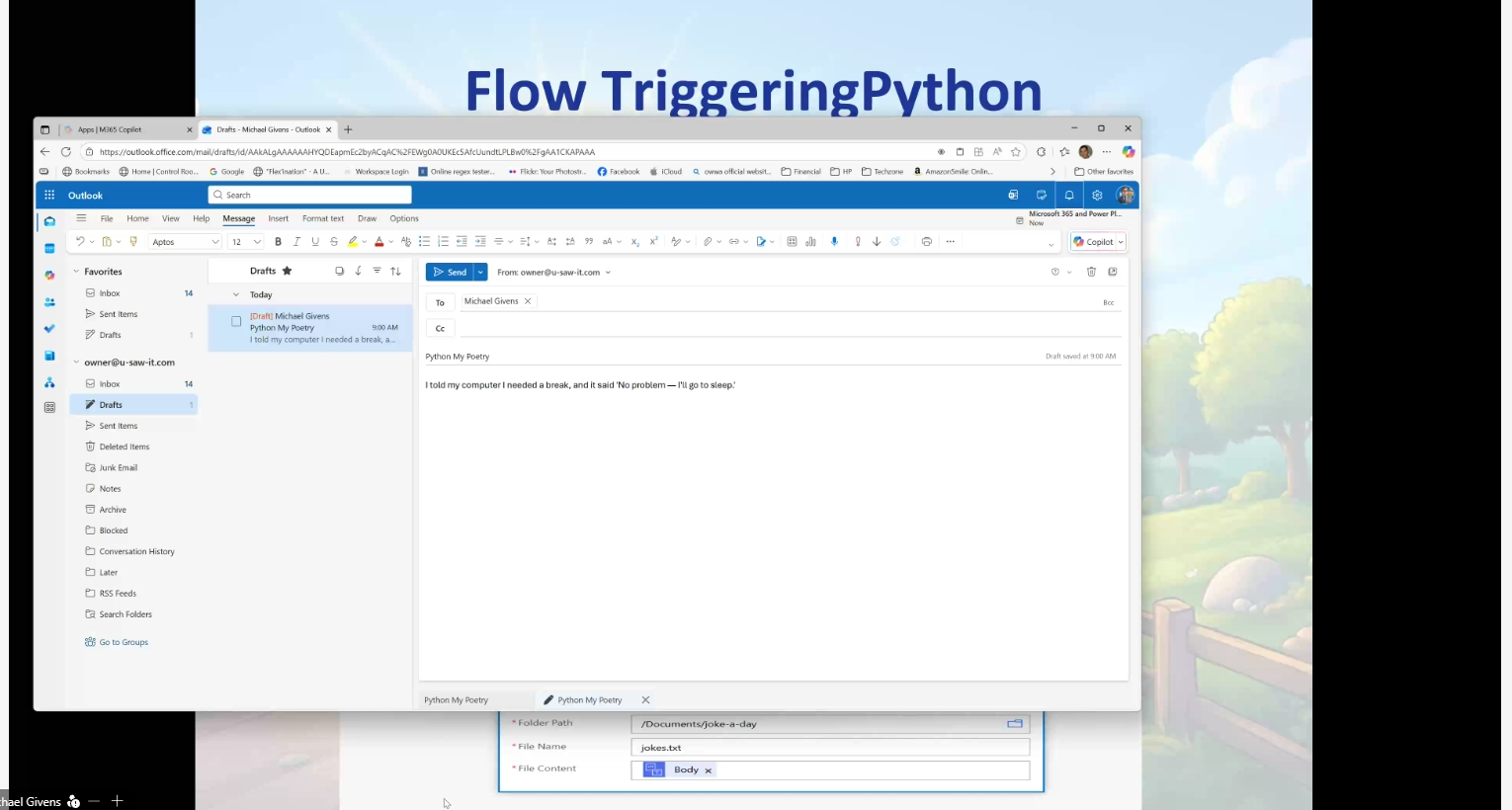Collapse the Favorites folder group

coord(76,272)
